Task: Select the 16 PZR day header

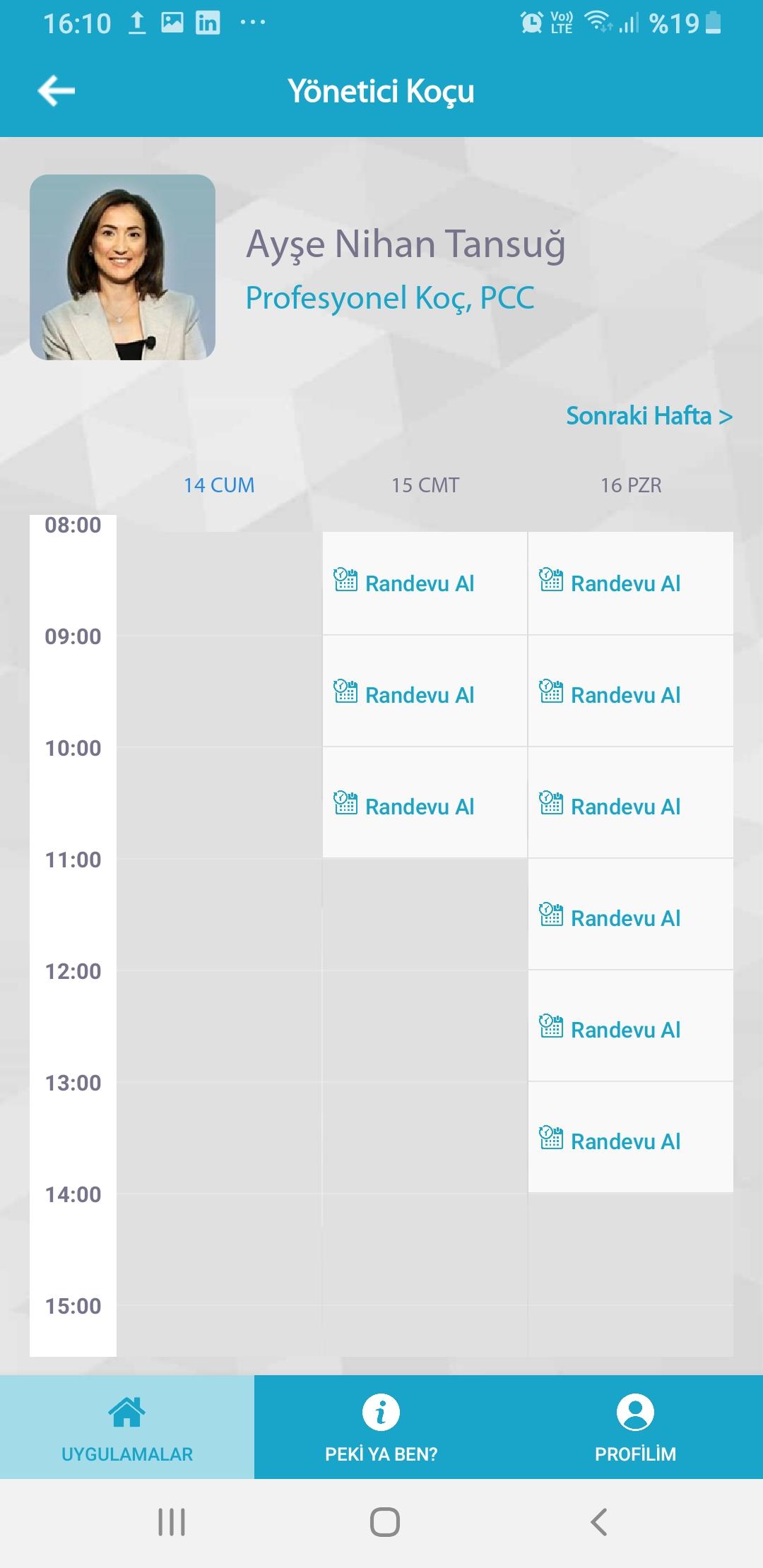Action: tap(631, 485)
